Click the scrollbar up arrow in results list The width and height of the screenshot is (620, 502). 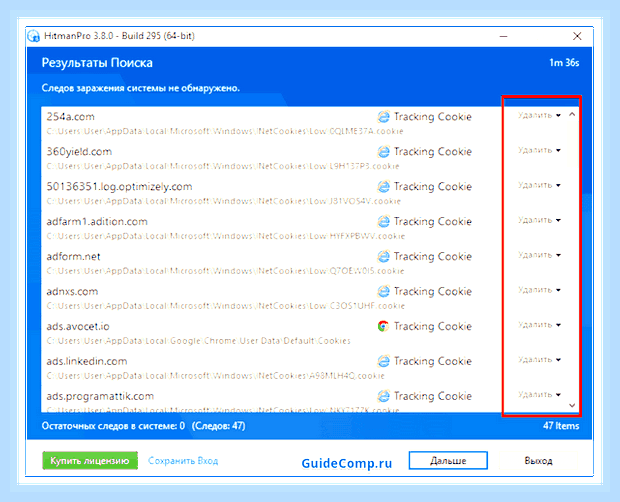click(572, 115)
